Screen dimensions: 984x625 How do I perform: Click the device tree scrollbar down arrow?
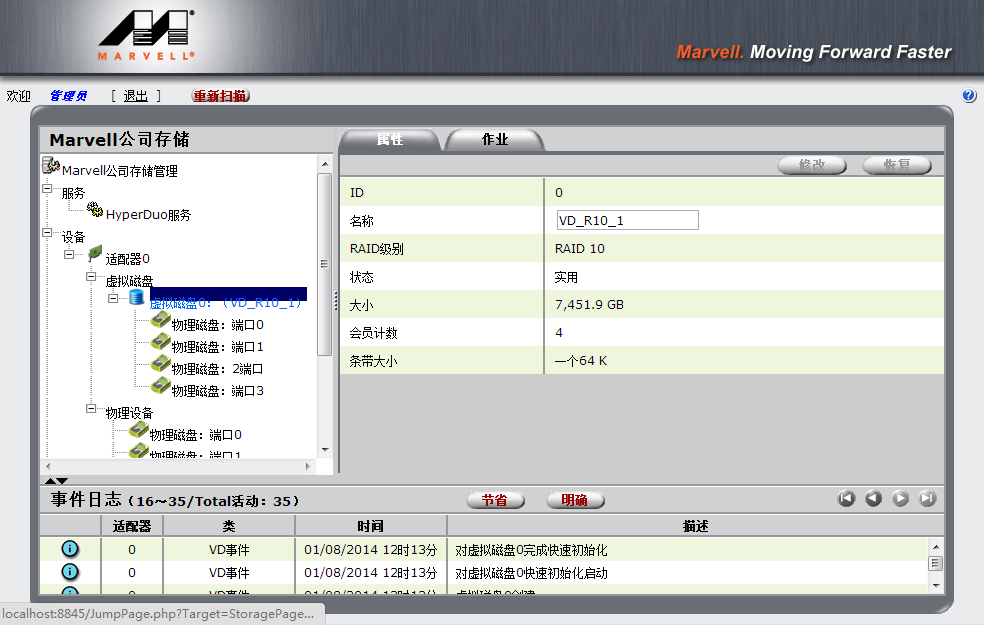(325, 449)
